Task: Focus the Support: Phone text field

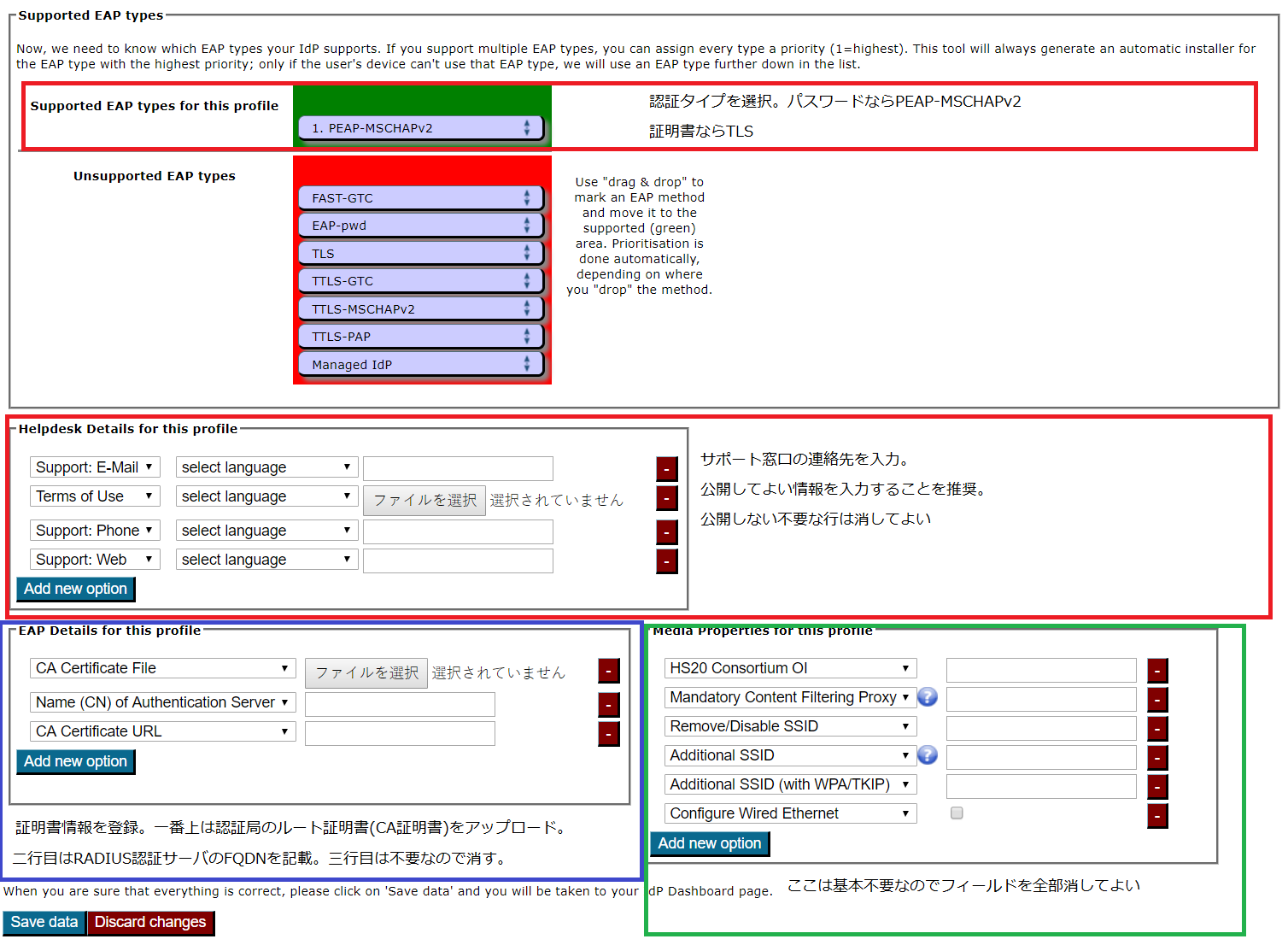Action: click(x=458, y=531)
